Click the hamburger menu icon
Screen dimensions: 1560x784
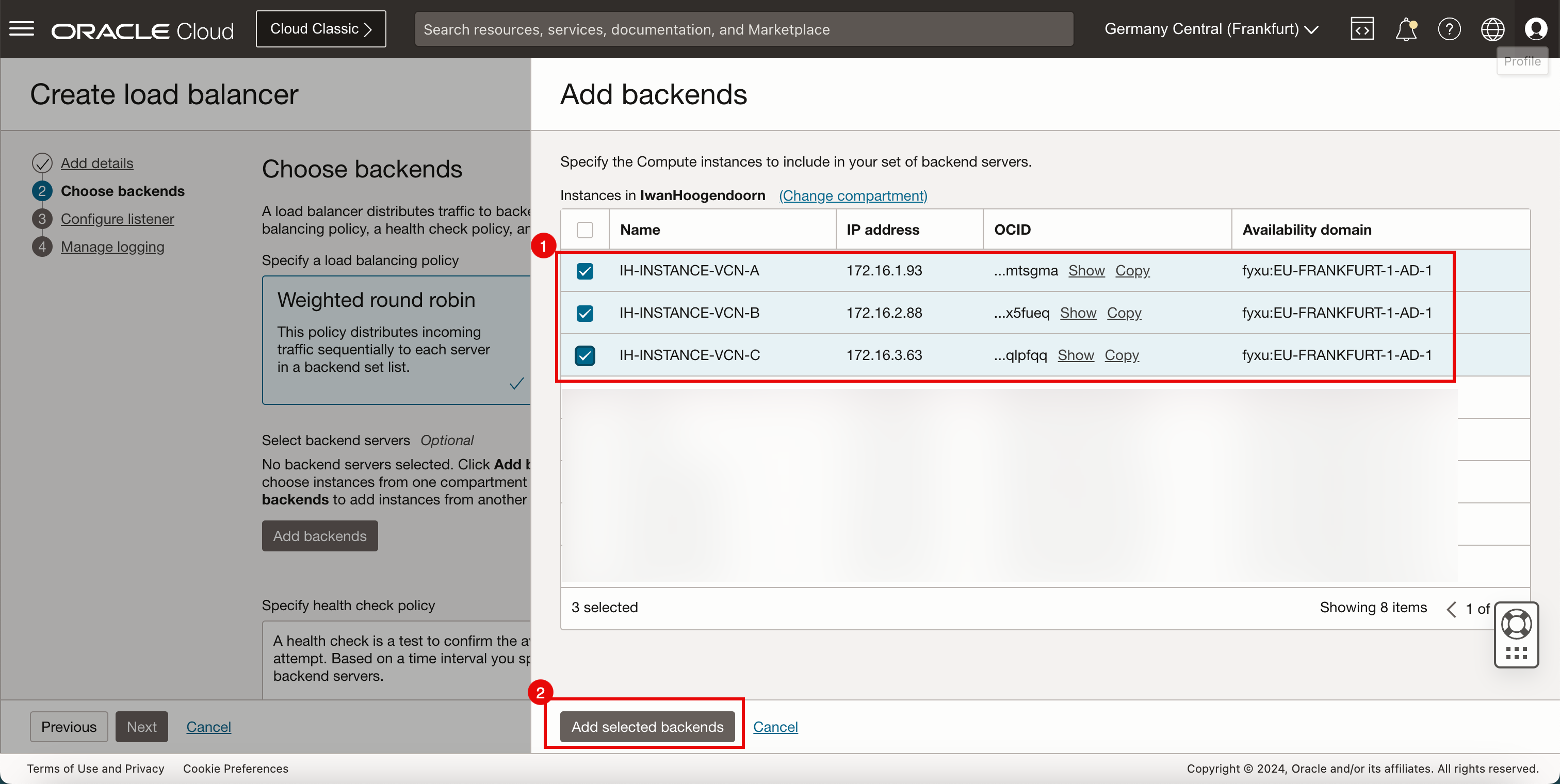pos(22,28)
